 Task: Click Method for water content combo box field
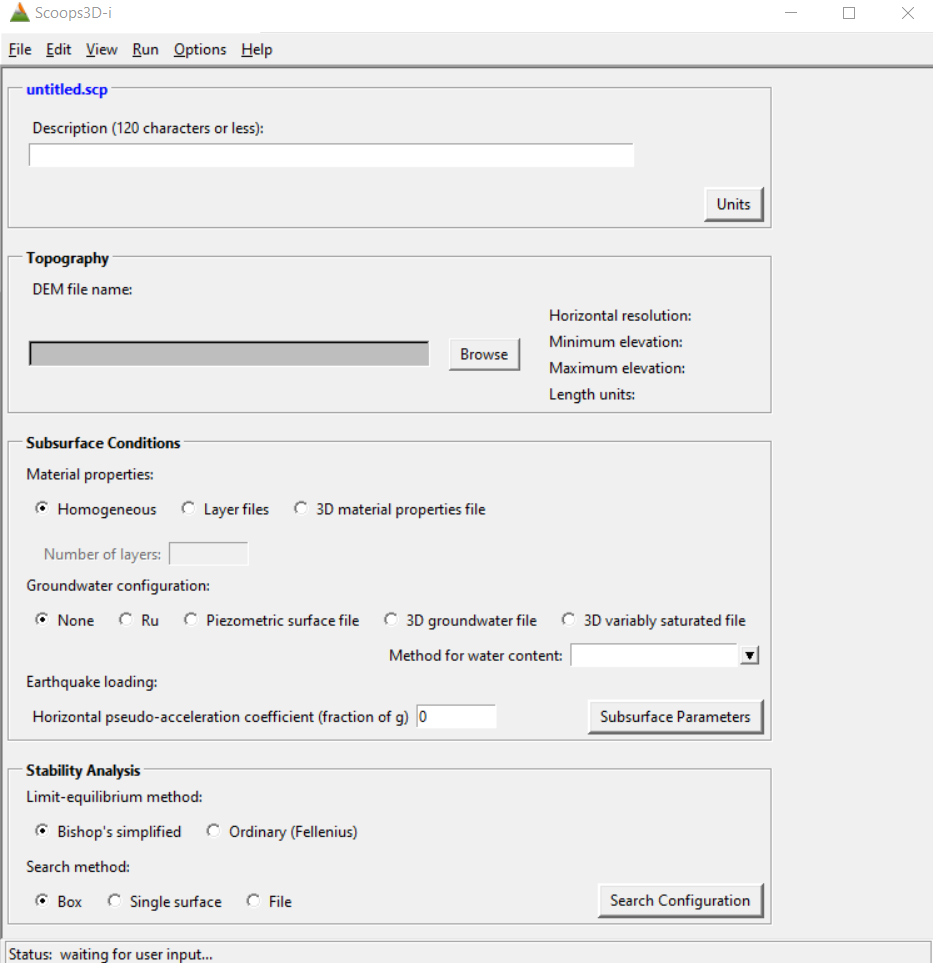(x=654, y=655)
